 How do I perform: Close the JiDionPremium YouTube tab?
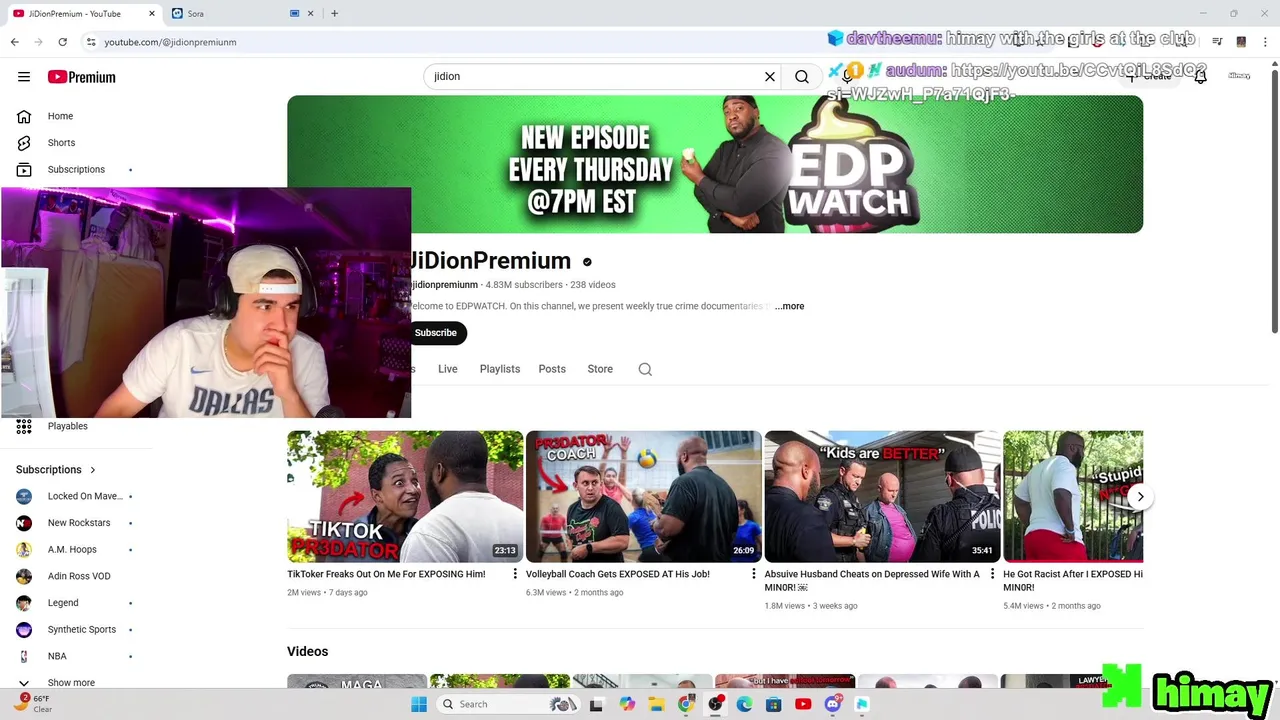pos(152,13)
